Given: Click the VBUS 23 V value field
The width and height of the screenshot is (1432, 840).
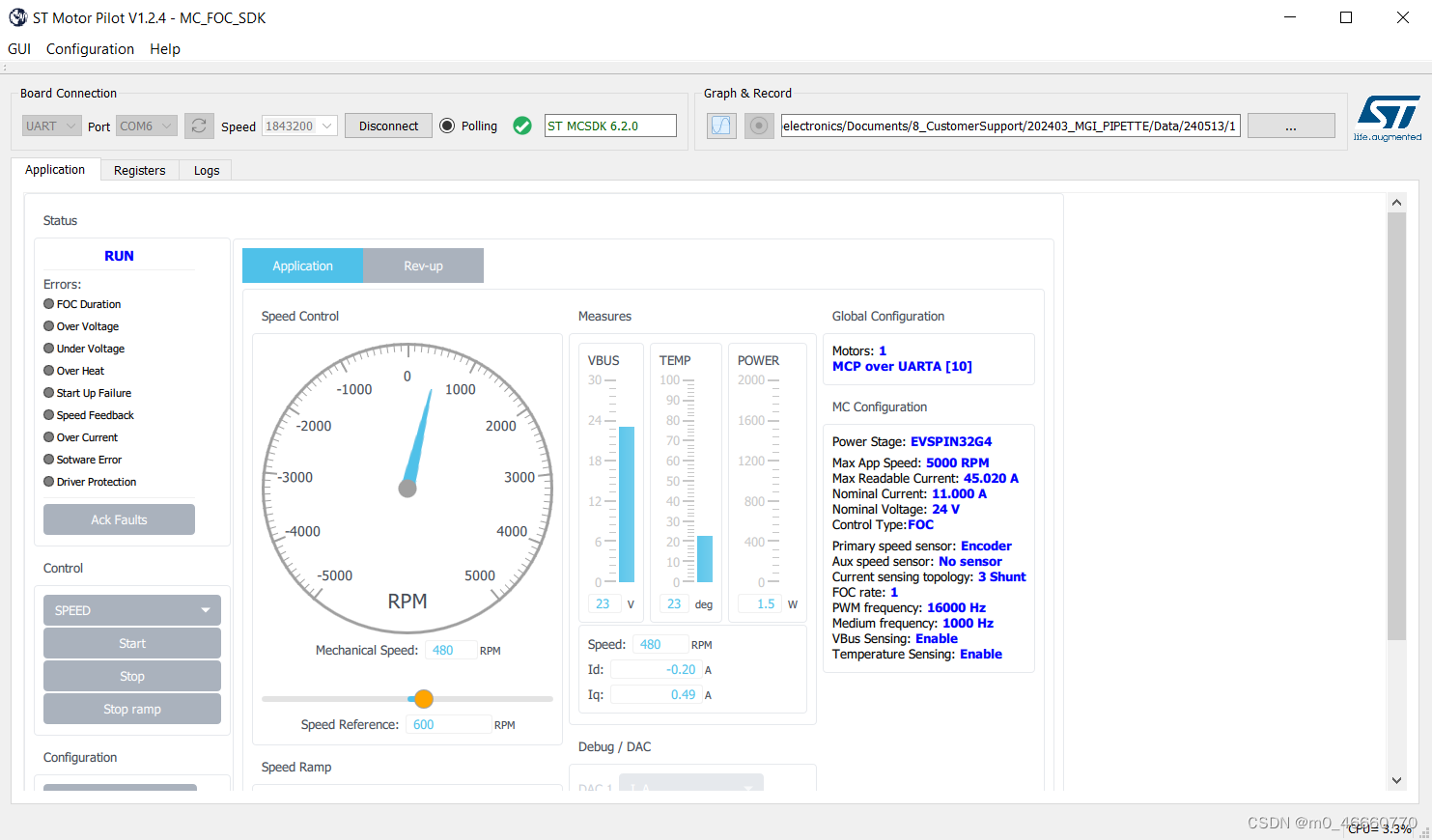Looking at the screenshot, I should 605,603.
